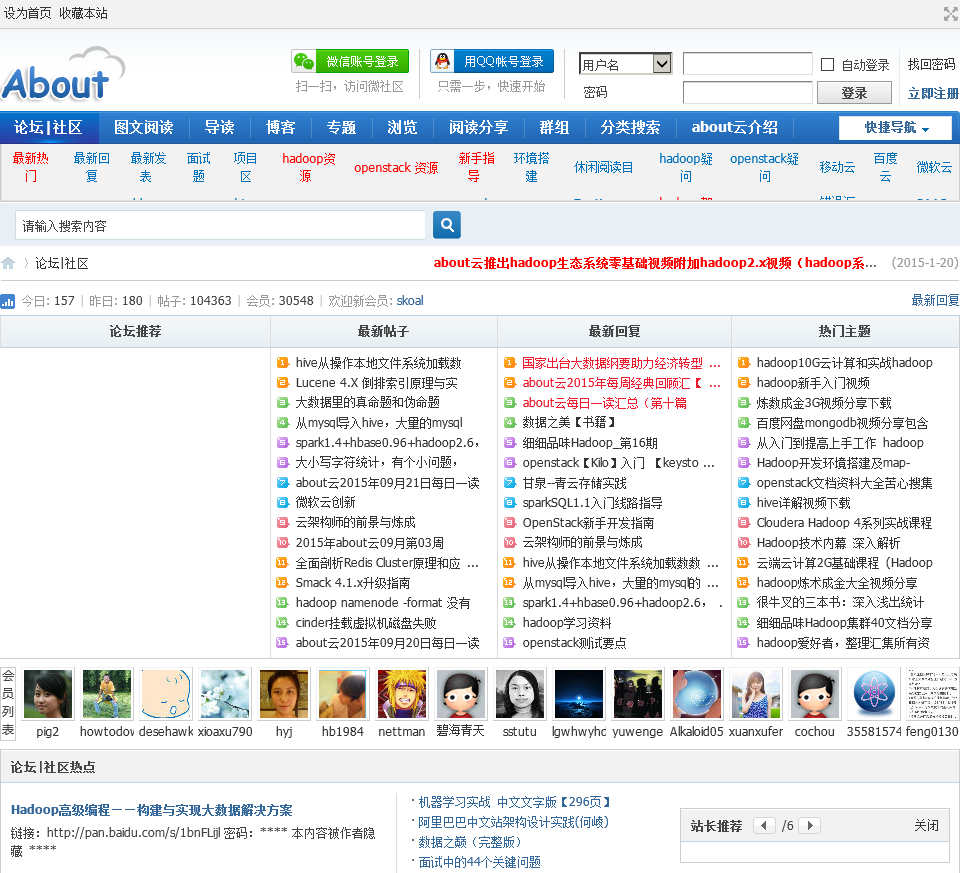The width and height of the screenshot is (960, 873).
Task: Open Alkaloid05 member avatar
Action: 697,694
